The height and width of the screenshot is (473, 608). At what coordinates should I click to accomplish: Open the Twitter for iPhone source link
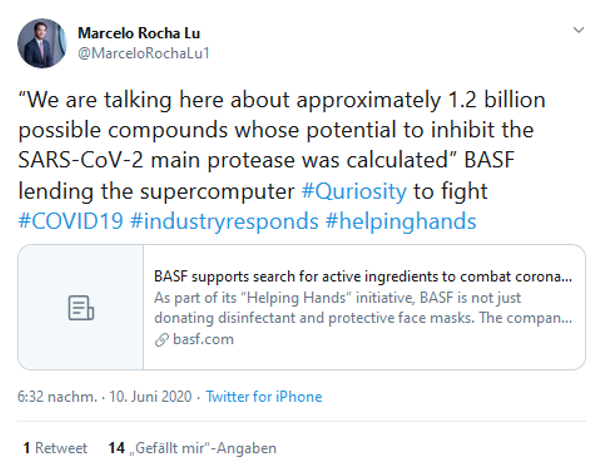click(x=264, y=397)
